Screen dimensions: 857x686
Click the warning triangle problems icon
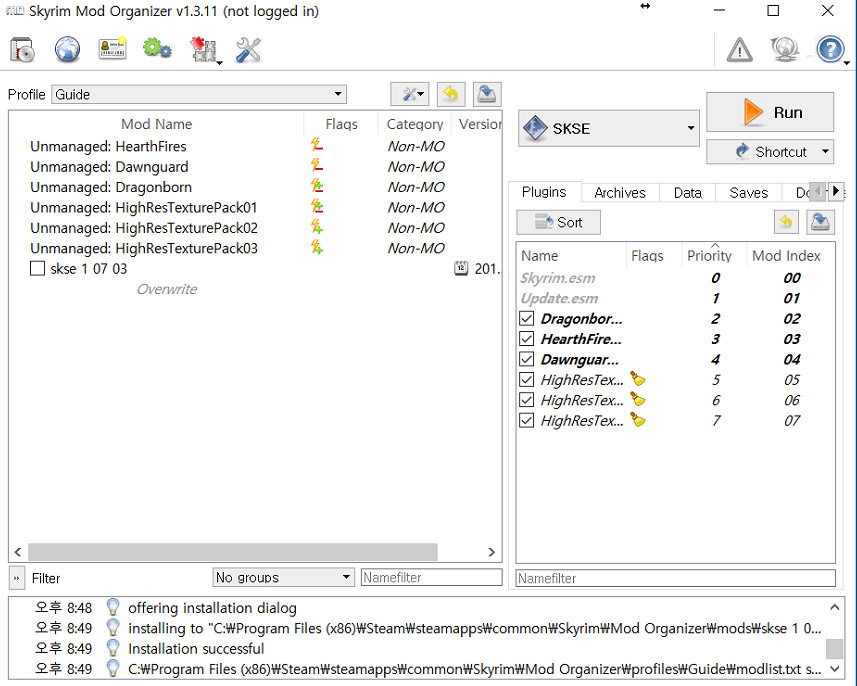tap(739, 50)
